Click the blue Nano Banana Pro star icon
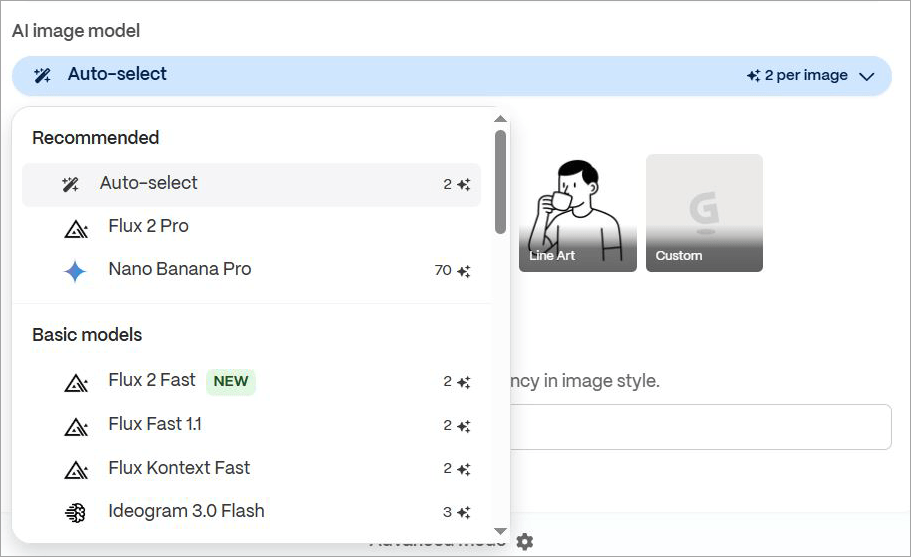Viewport: 911px width, 557px height. point(75,271)
